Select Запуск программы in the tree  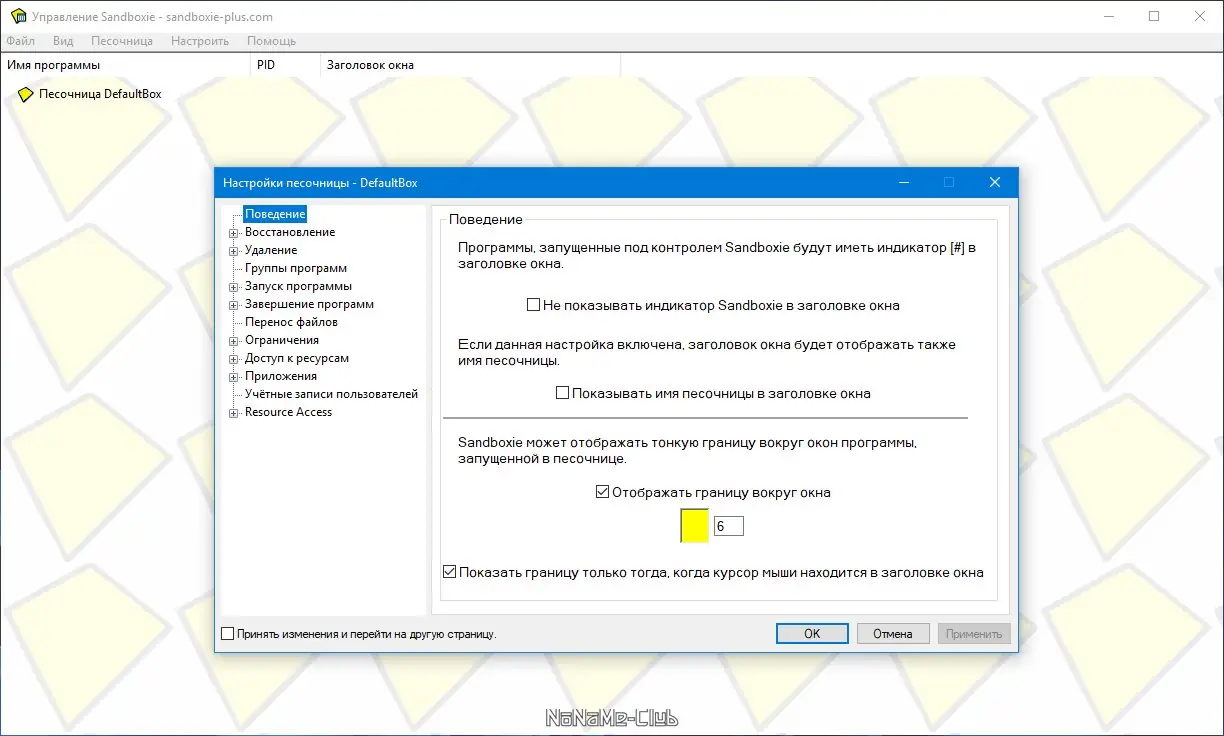[298, 286]
